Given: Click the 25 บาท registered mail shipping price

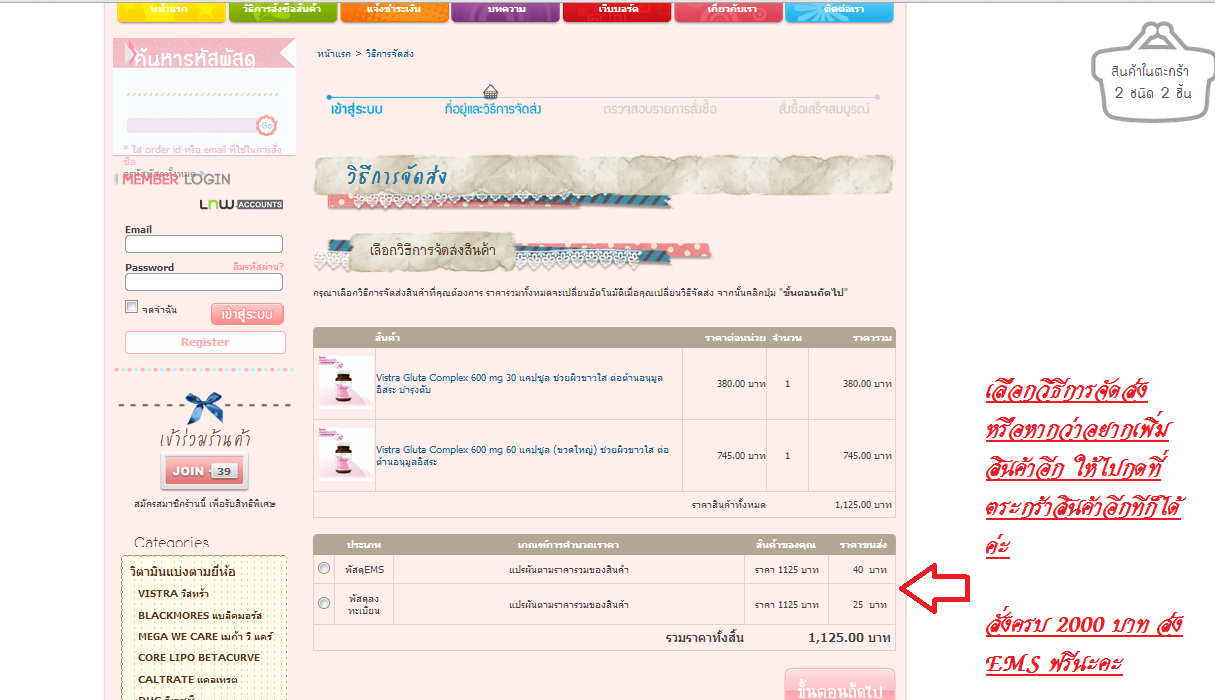Looking at the screenshot, I should [x=869, y=604].
